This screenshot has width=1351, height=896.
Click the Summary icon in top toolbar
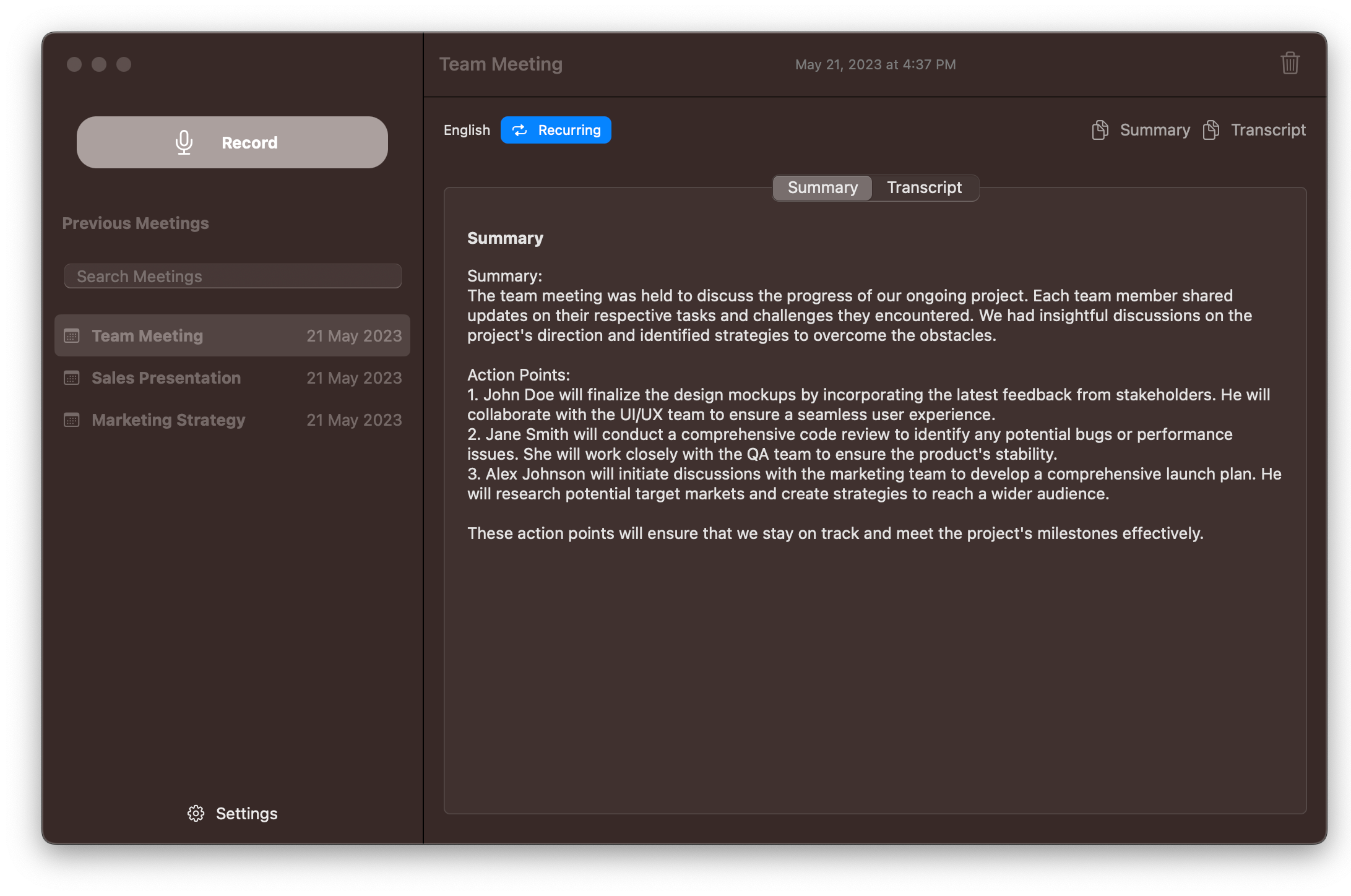(1100, 129)
